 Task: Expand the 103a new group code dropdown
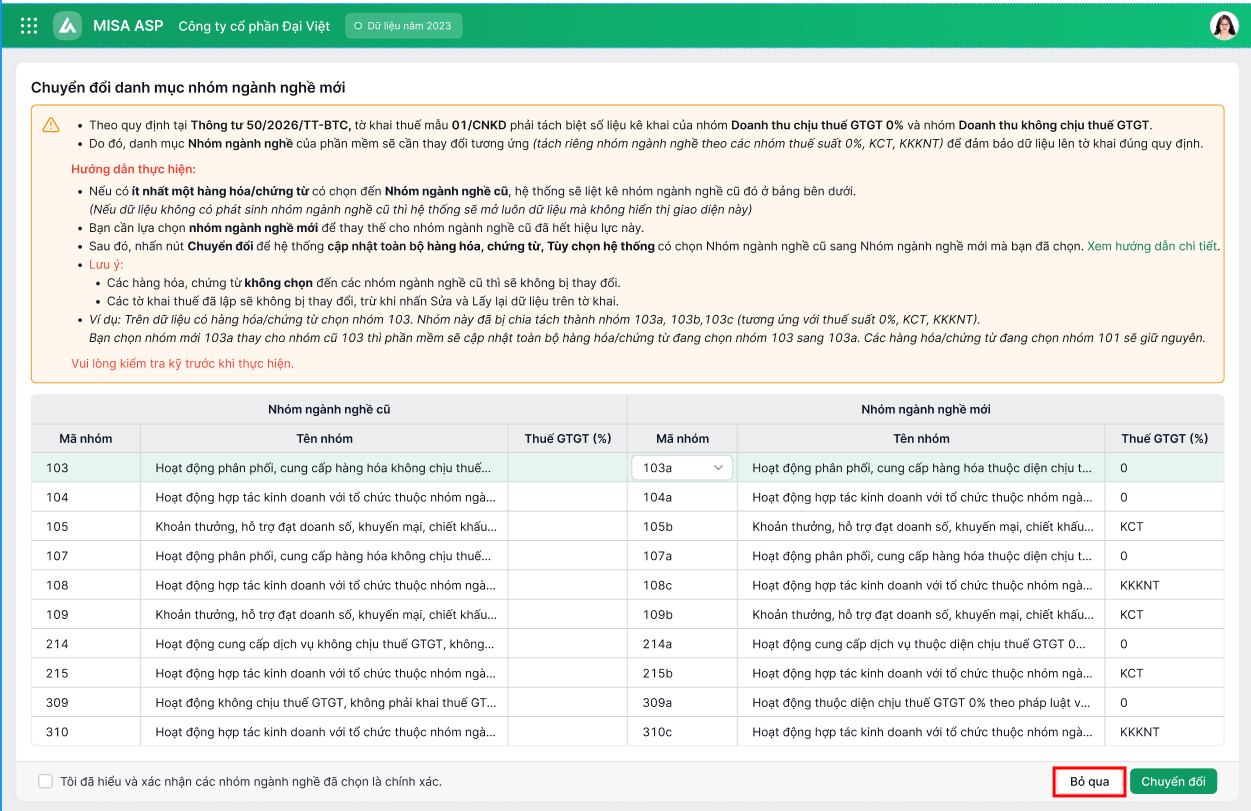point(682,467)
